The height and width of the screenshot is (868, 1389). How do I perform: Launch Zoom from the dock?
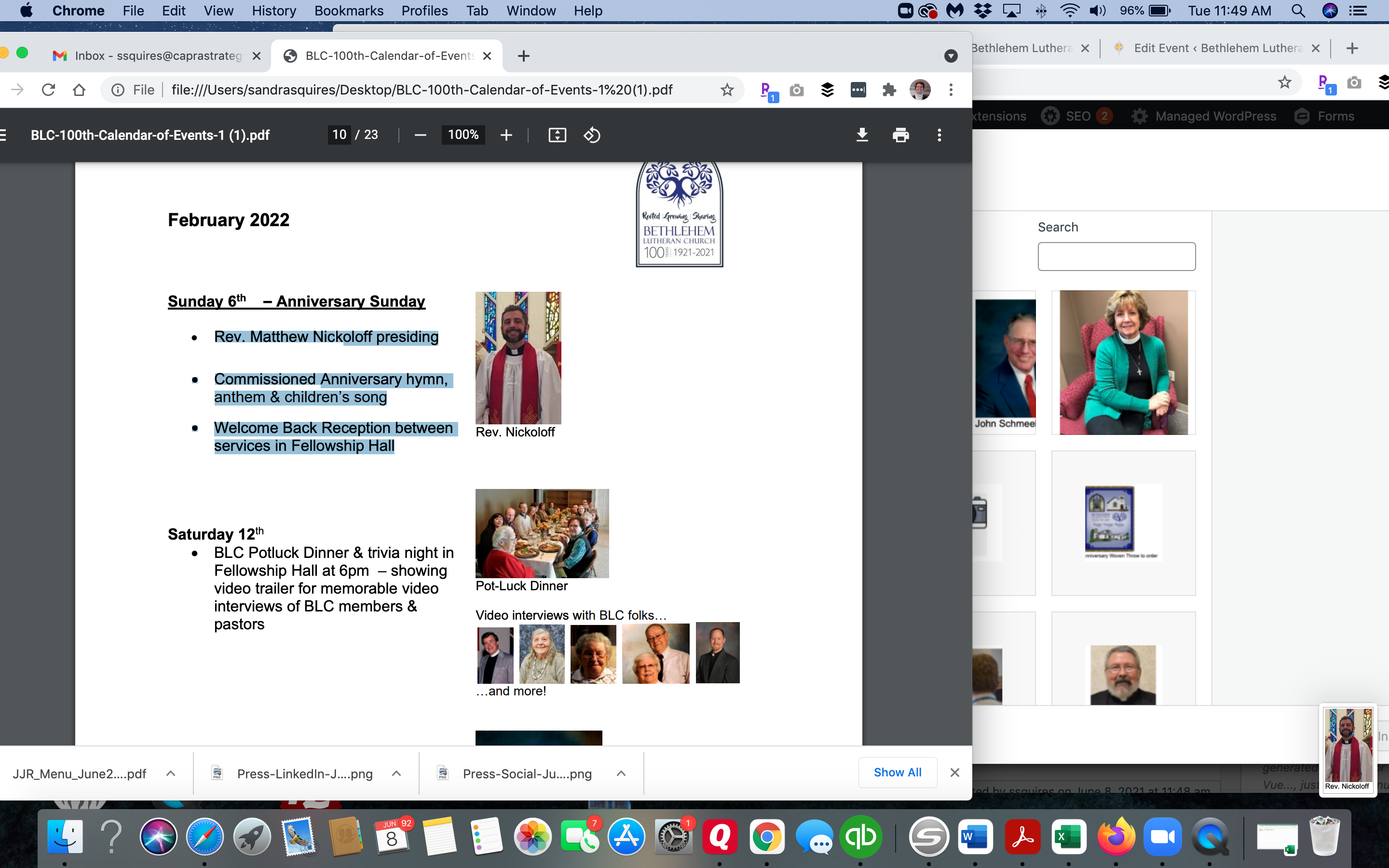tap(1162, 837)
